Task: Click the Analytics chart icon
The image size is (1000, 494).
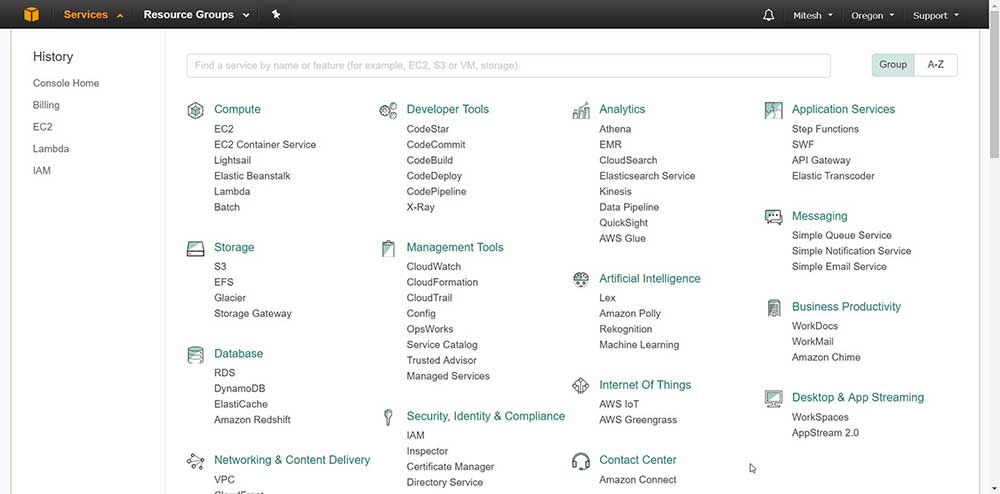Action: point(581,110)
